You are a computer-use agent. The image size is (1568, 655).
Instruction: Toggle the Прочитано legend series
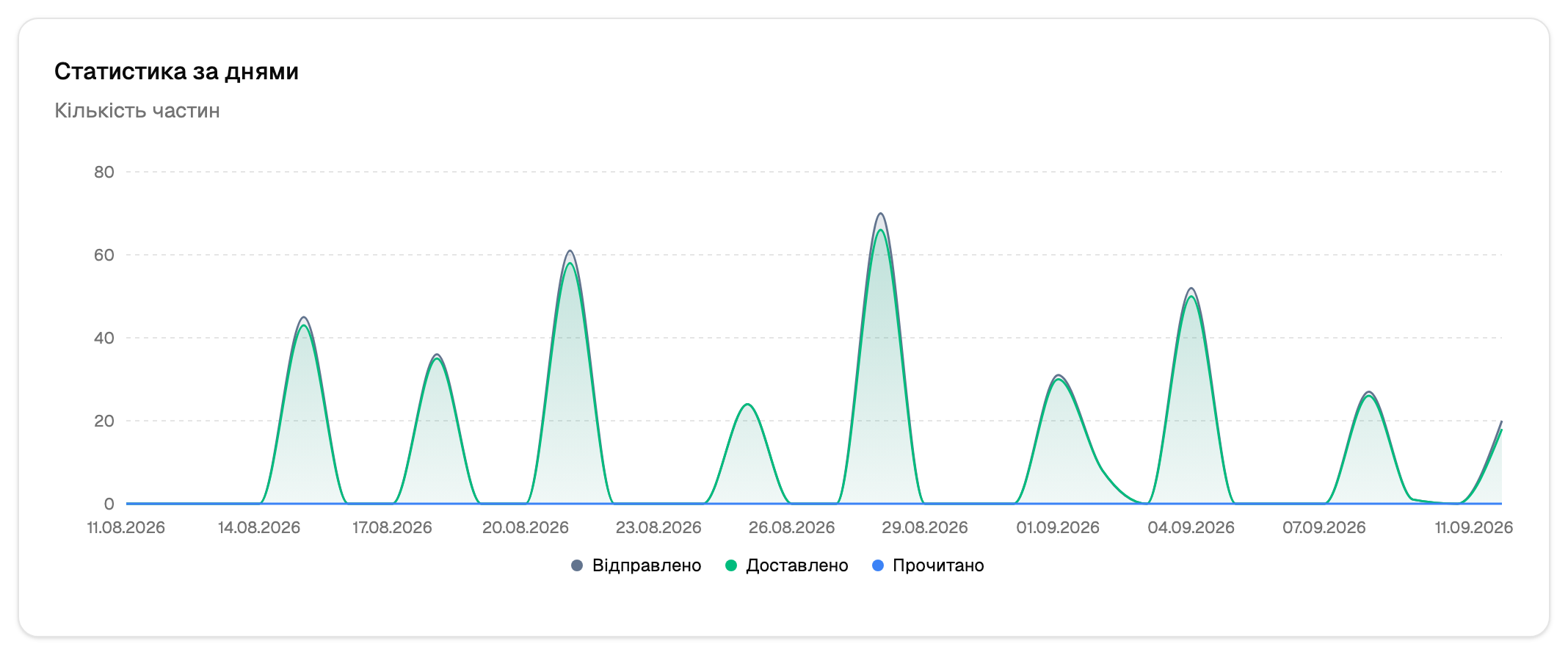pos(928,565)
